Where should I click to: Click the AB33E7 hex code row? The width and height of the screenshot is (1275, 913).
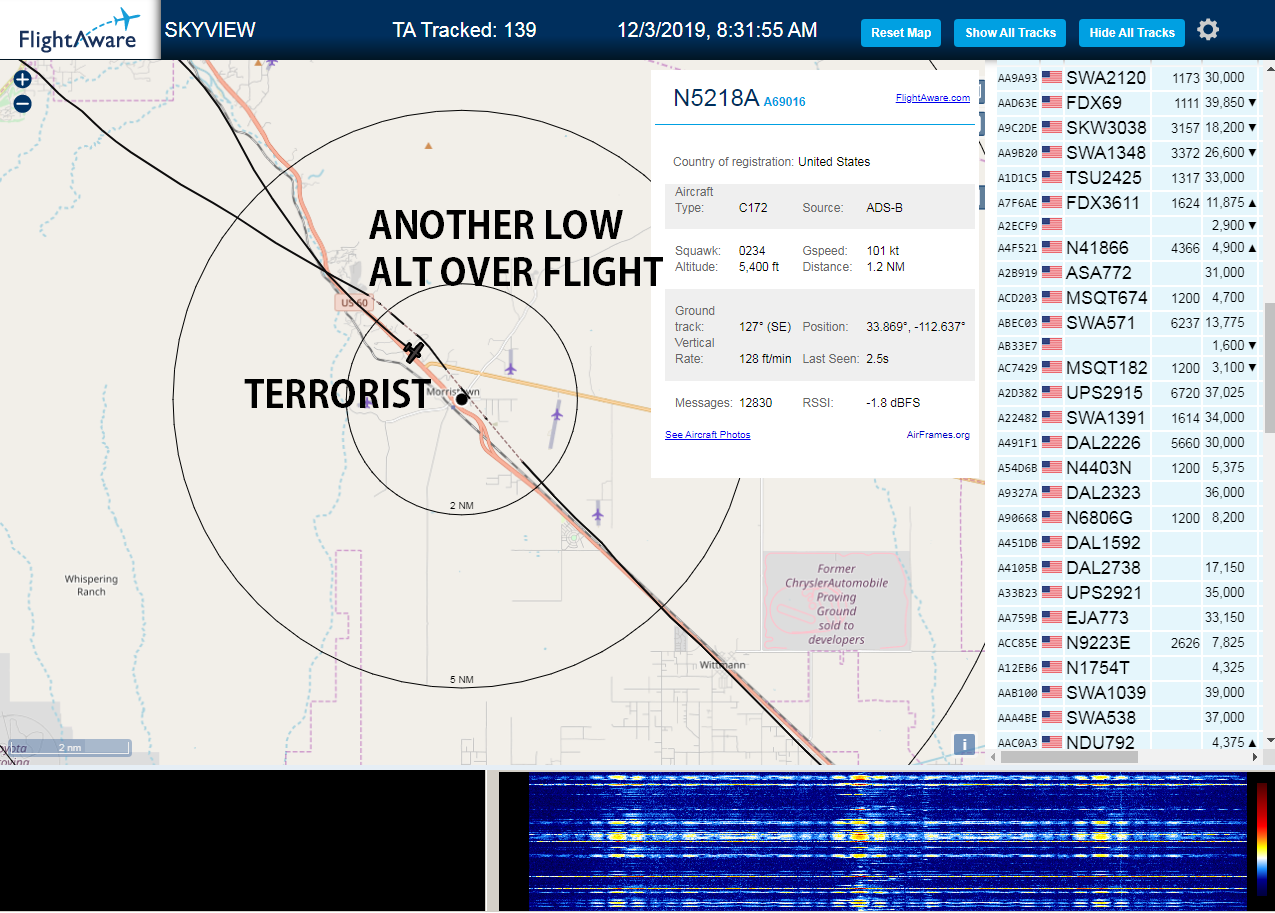(1128, 345)
